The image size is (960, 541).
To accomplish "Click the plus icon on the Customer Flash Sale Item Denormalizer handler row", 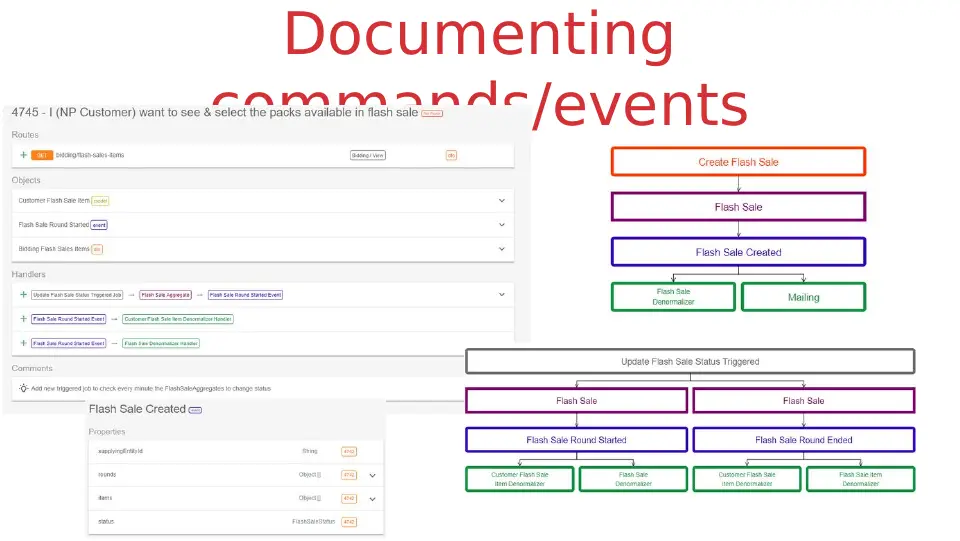I will coord(23,319).
